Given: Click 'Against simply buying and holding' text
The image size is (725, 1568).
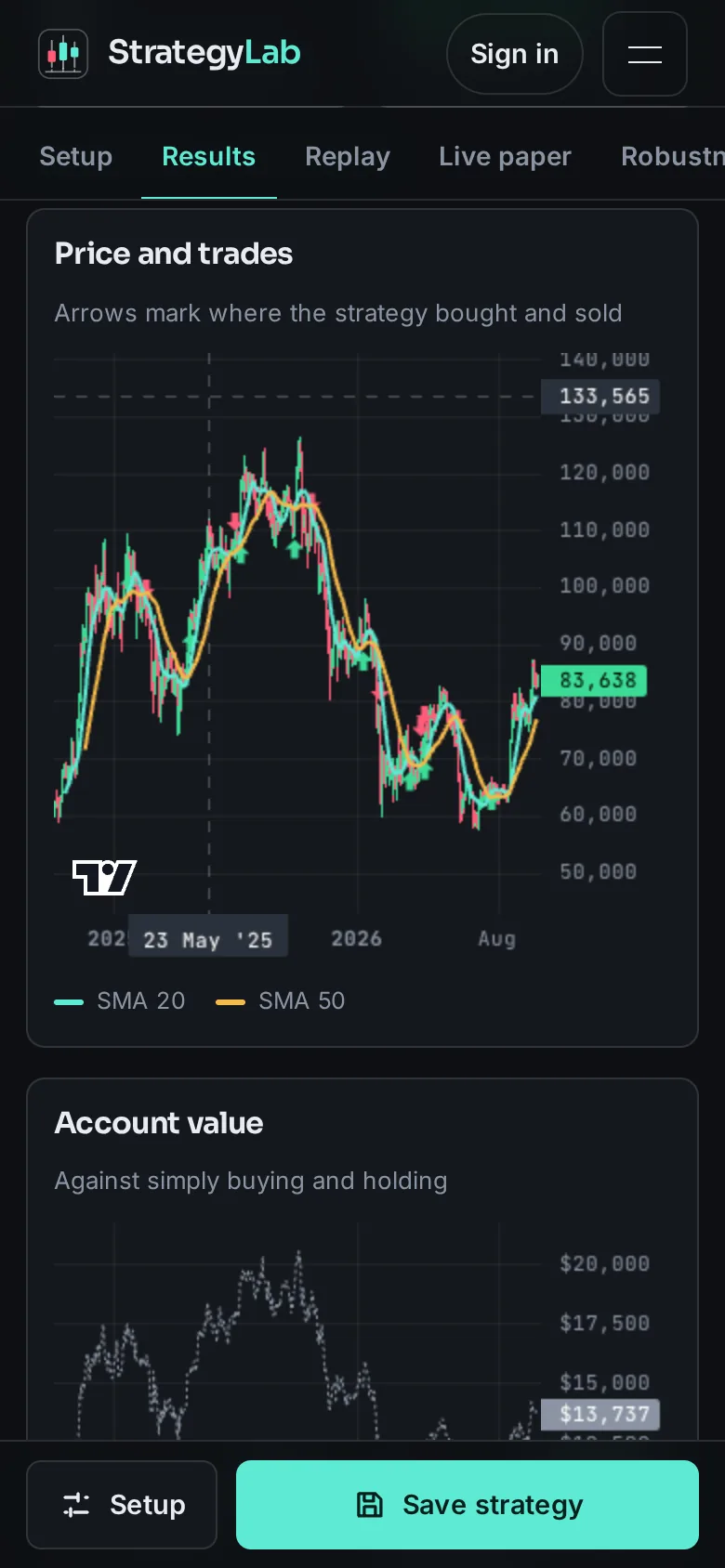Looking at the screenshot, I should (251, 1181).
